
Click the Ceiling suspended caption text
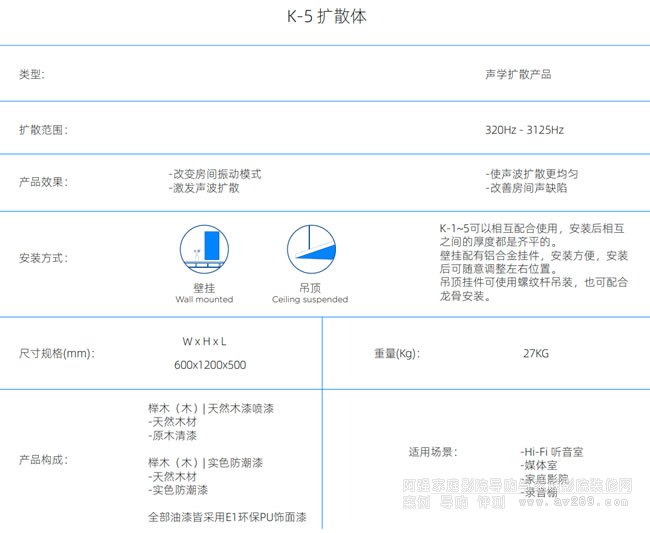(310, 299)
